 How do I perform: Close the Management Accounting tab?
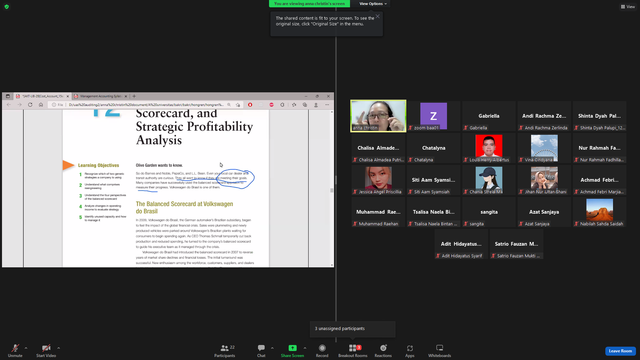tap(126, 96)
